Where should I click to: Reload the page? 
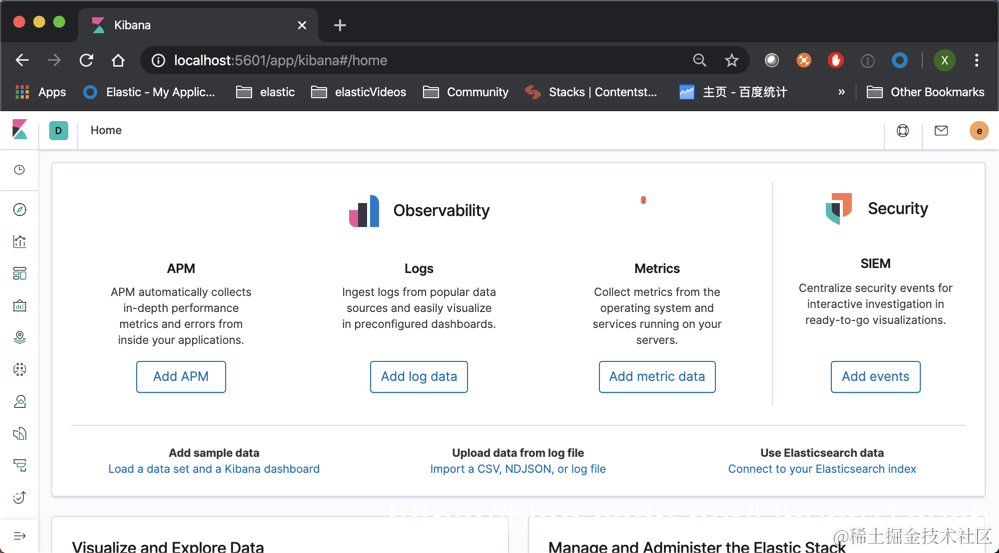(86, 61)
